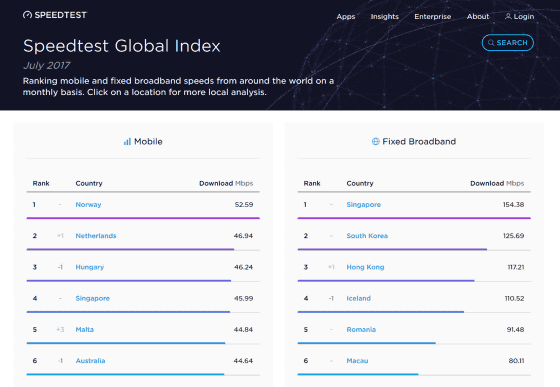Click the Mobile section heading
The height and width of the screenshot is (387, 560).
148,141
